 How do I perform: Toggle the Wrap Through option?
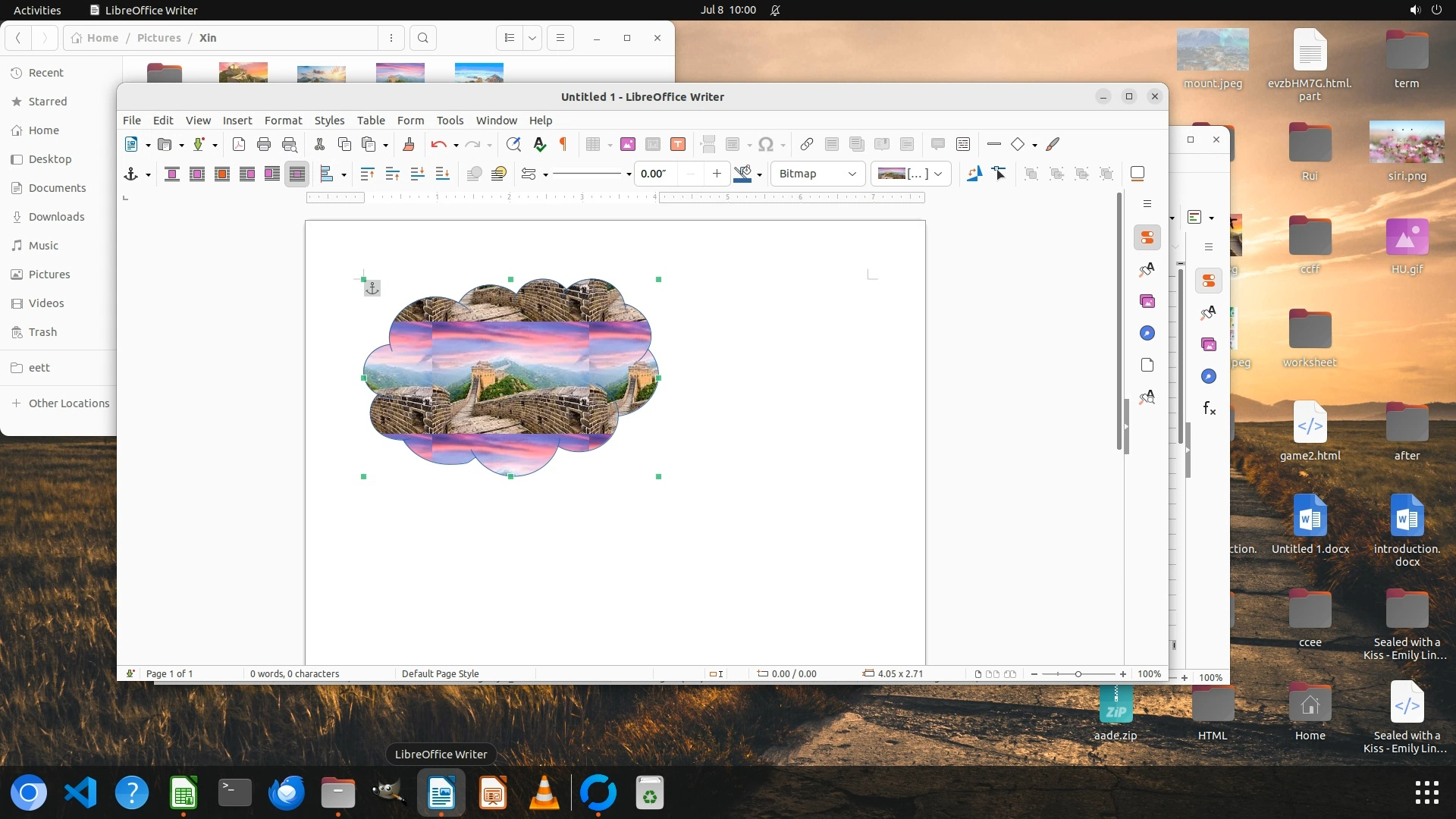[x=297, y=174]
